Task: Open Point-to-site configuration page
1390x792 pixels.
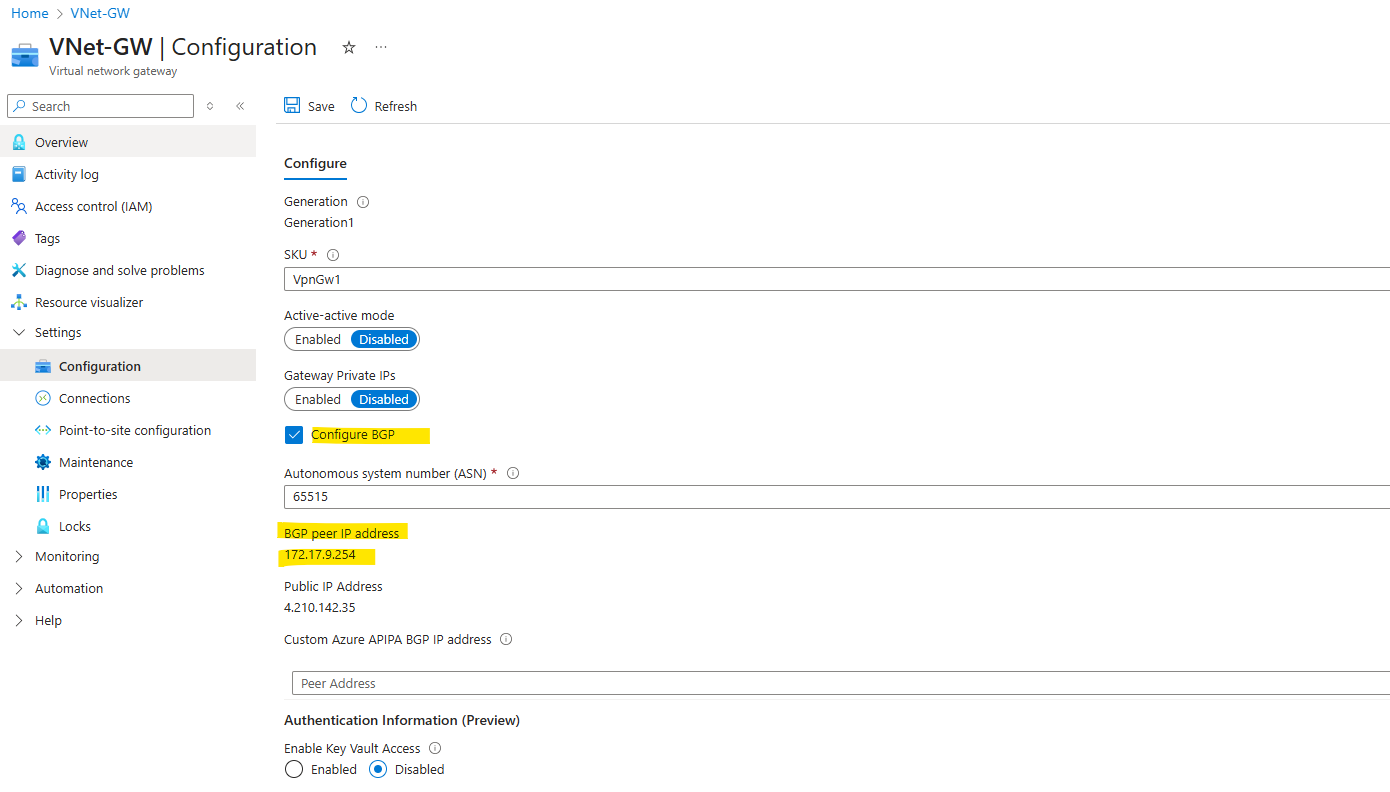Action: click(128, 430)
